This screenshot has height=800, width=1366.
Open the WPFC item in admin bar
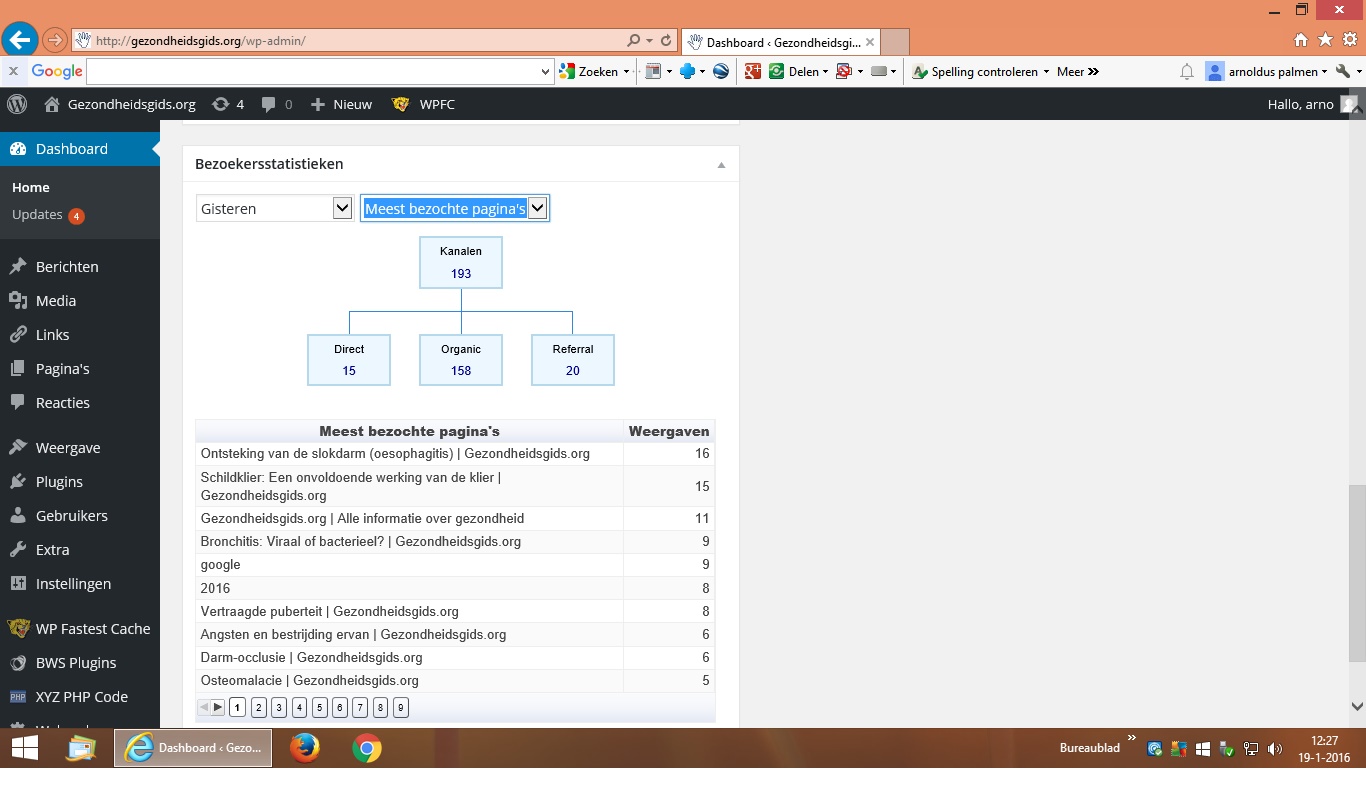tap(423, 104)
